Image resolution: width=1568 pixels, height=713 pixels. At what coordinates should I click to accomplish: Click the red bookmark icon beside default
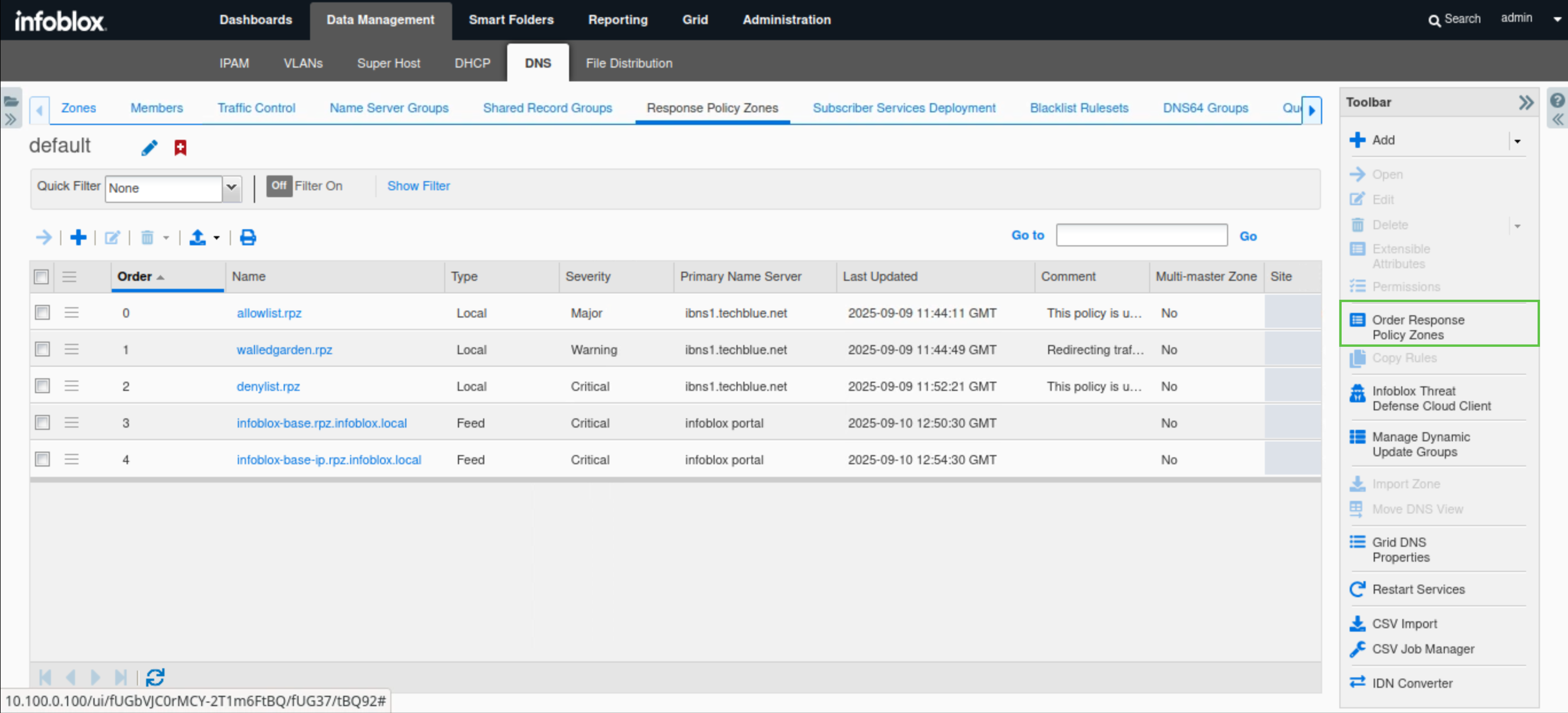pyautogui.click(x=180, y=147)
